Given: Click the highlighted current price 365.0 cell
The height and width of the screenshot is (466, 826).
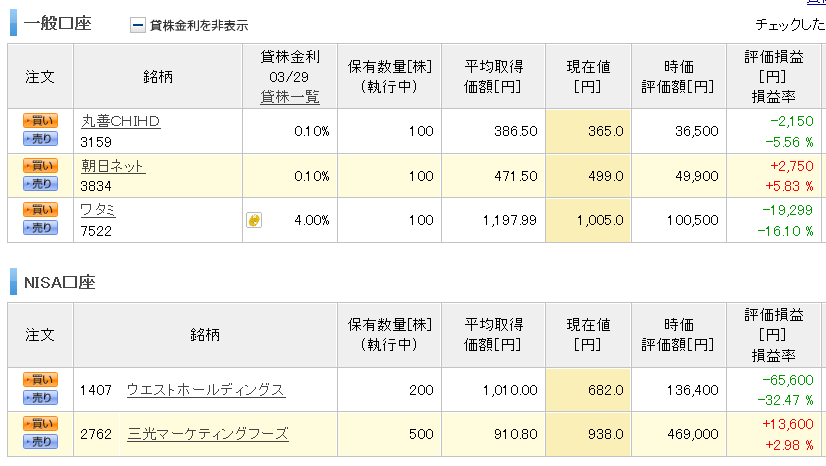Looking at the screenshot, I should 588,131.
